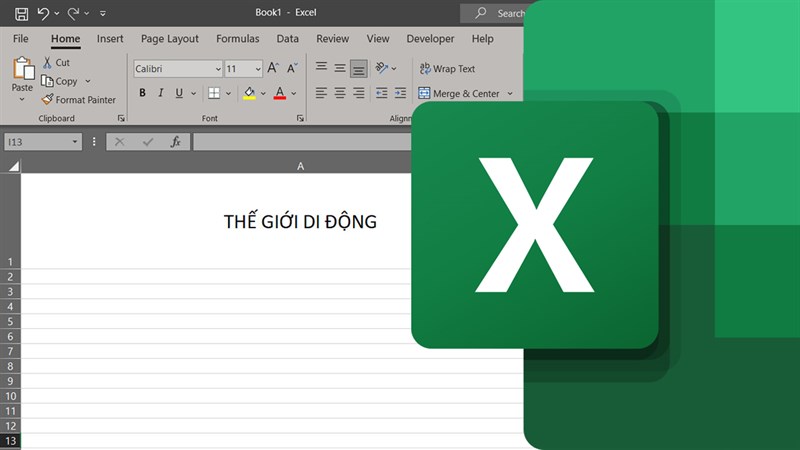The width and height of the screenshot is (800, 450).
Task: Open the Page Layout tab
Action: [169, 39]
